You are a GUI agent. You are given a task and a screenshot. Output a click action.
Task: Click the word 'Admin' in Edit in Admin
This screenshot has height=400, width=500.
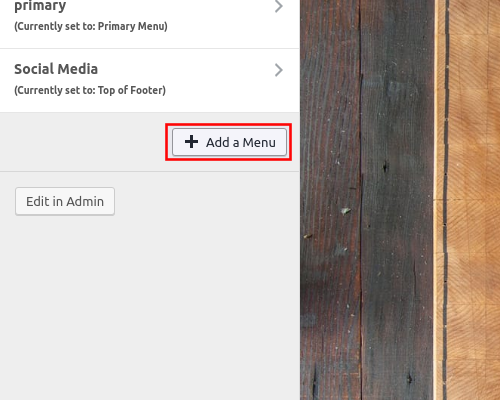[x=85, y=201]
